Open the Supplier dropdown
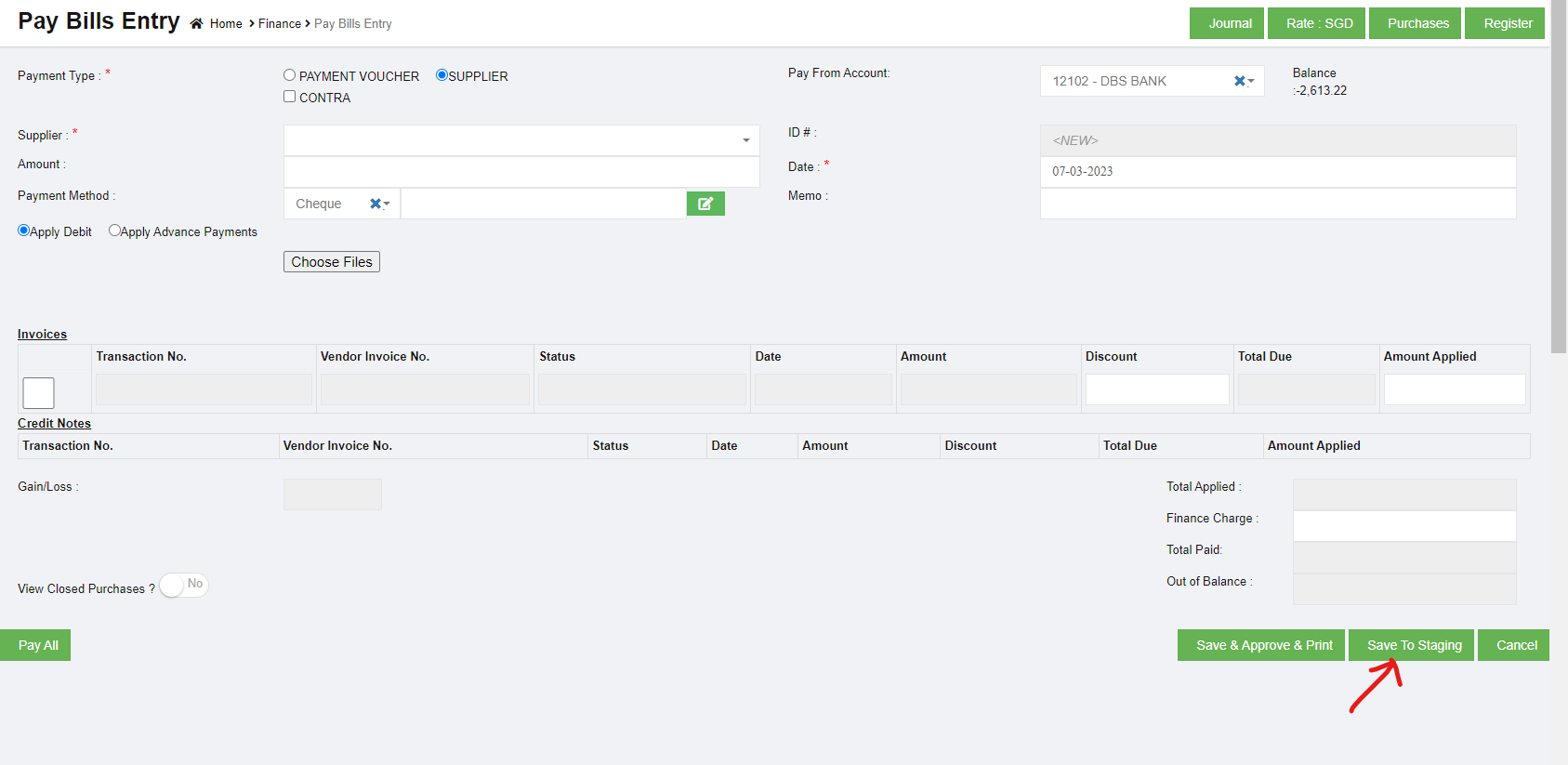 point(745,140)
